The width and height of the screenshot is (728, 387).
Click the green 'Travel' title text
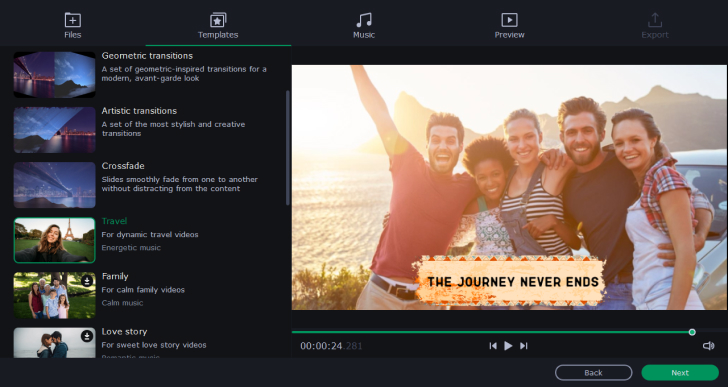click(114, 221)
